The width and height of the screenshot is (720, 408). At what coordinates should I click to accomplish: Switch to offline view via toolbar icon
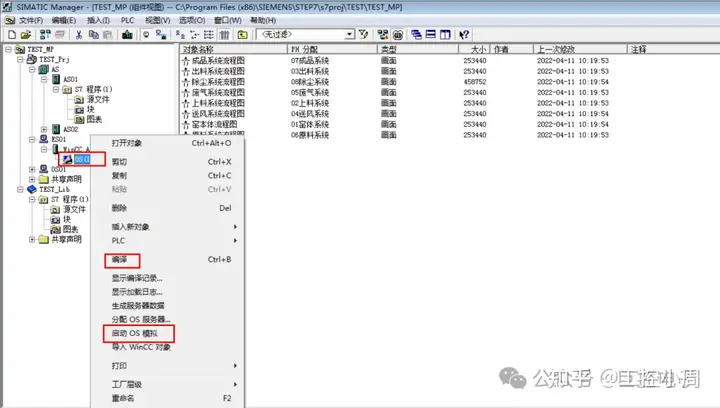click(x=146, y=34)
